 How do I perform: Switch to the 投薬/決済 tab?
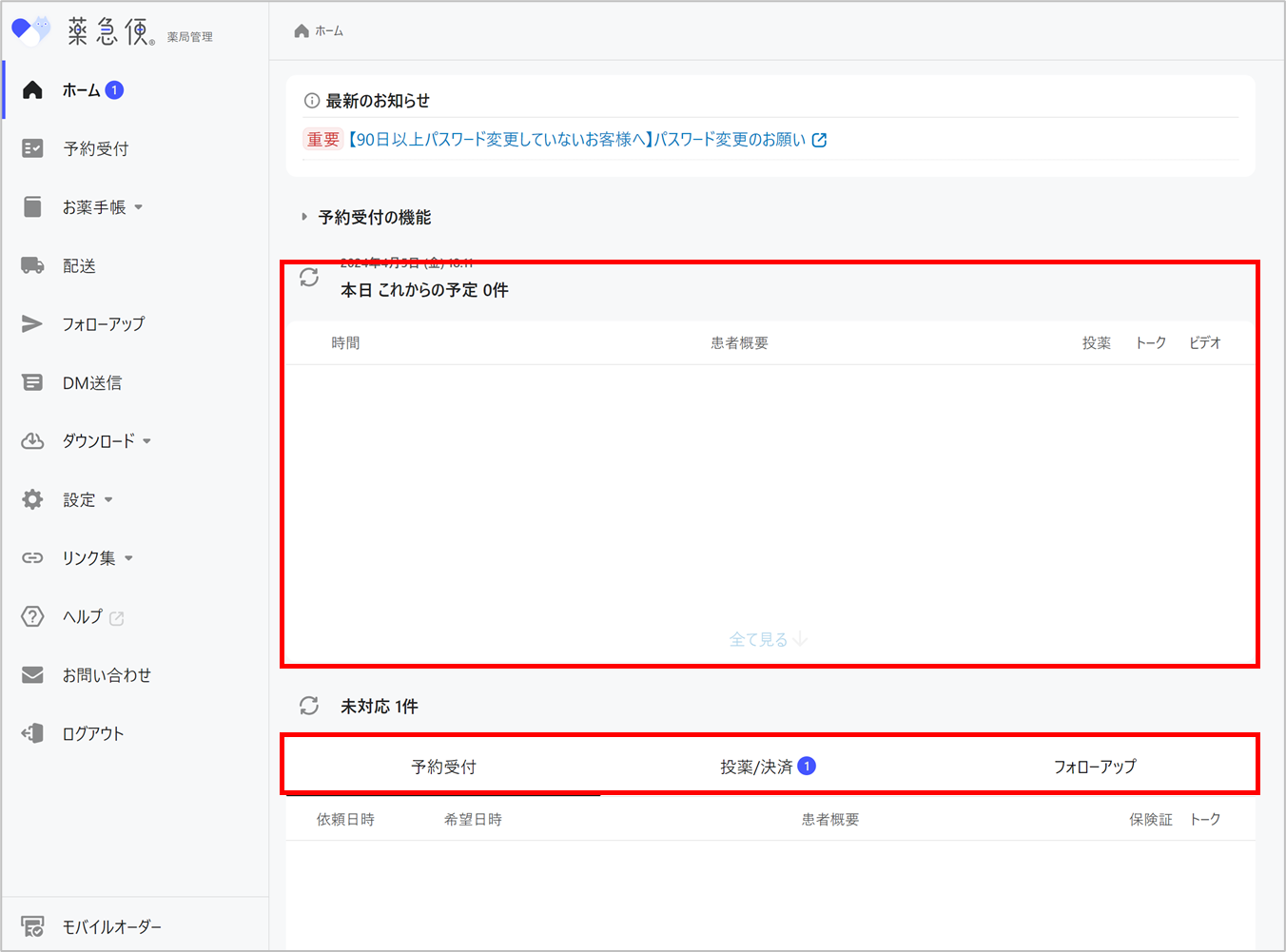tap(768, 765)
